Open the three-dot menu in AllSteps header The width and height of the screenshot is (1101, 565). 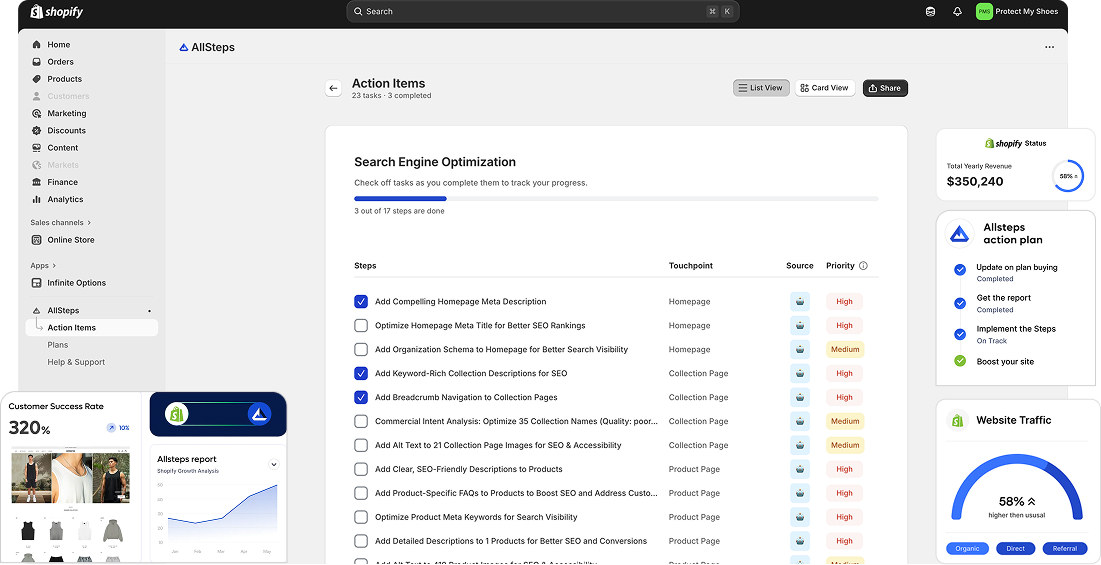pos(1049,47)
